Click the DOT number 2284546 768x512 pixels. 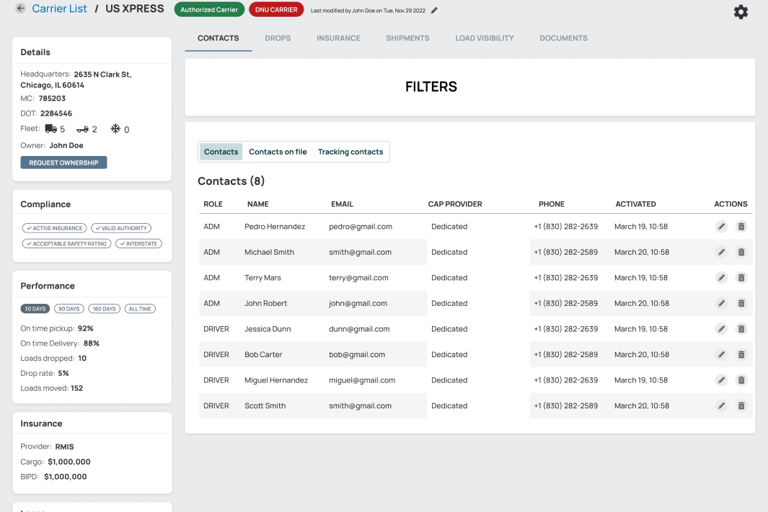click(x=56, y=113)
